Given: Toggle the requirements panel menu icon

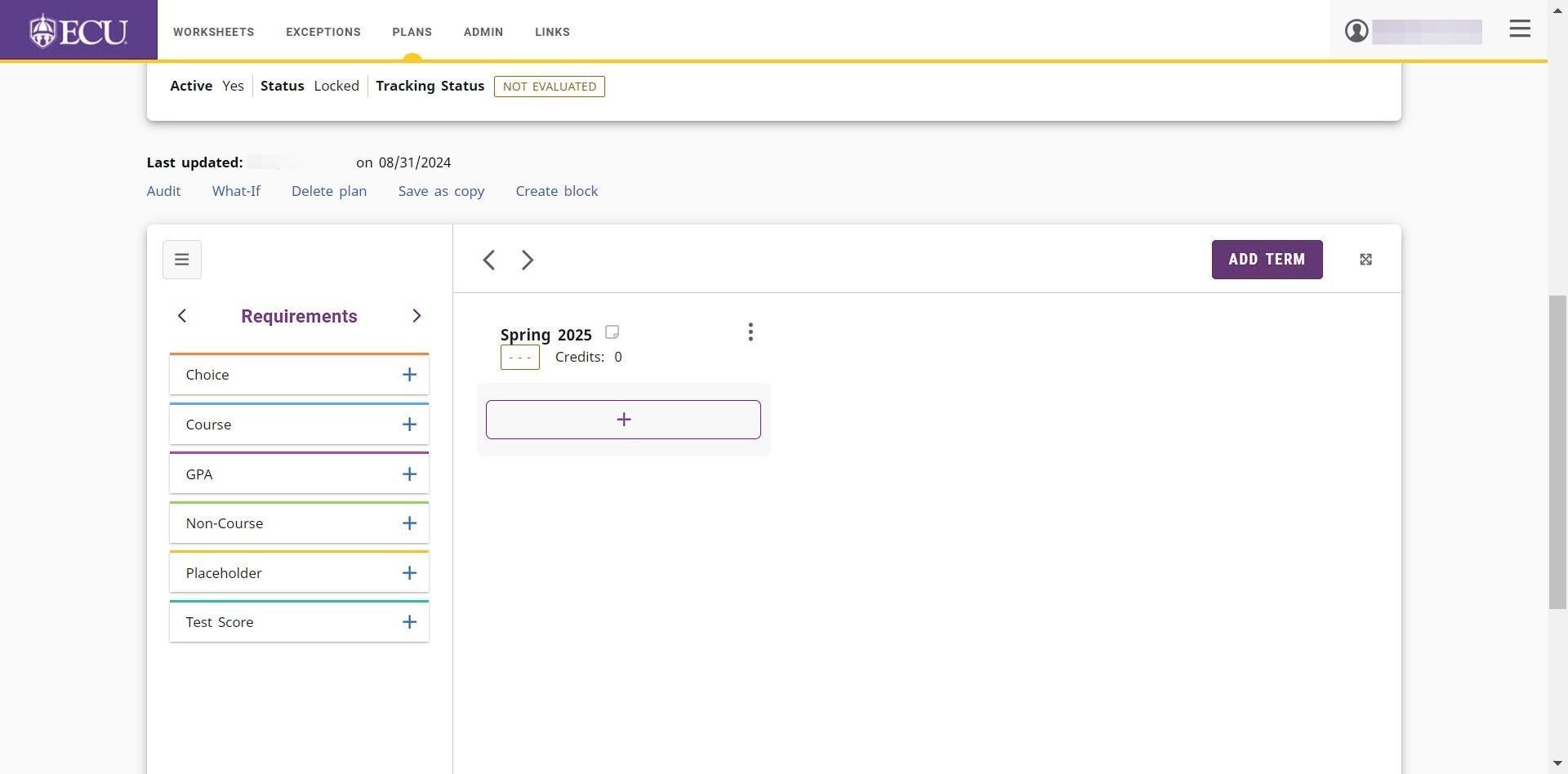Looking at the screenshot, I should point(182,260).
